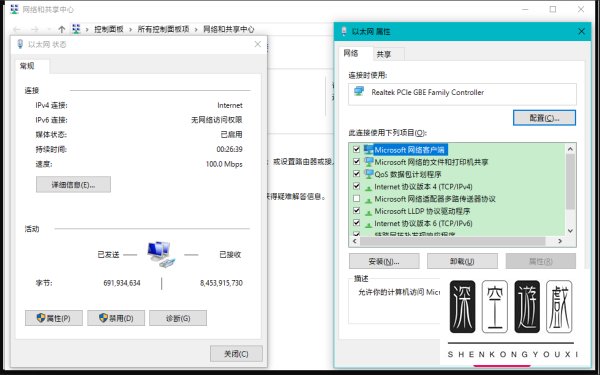Toggle QoS 数据包计划程序 checkbox
The image size is (600, 375).
coord(356,174)
